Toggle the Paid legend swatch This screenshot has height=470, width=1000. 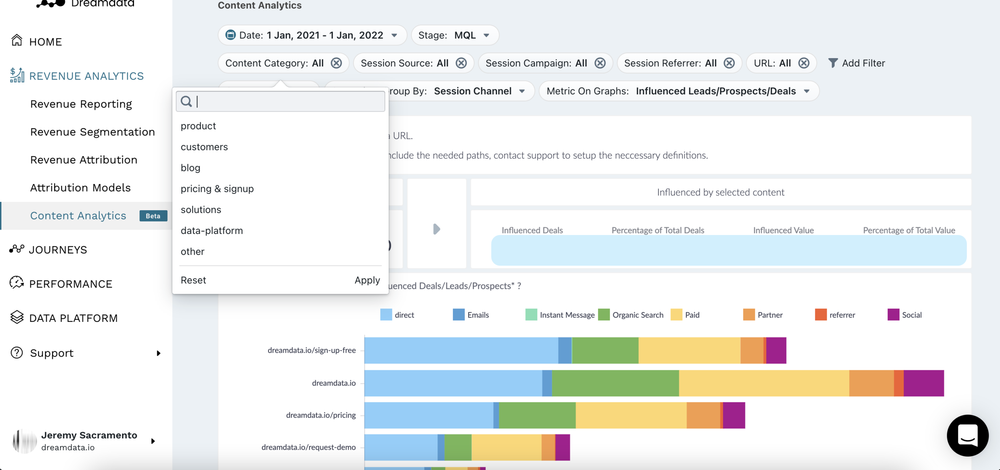click(676, 314)
